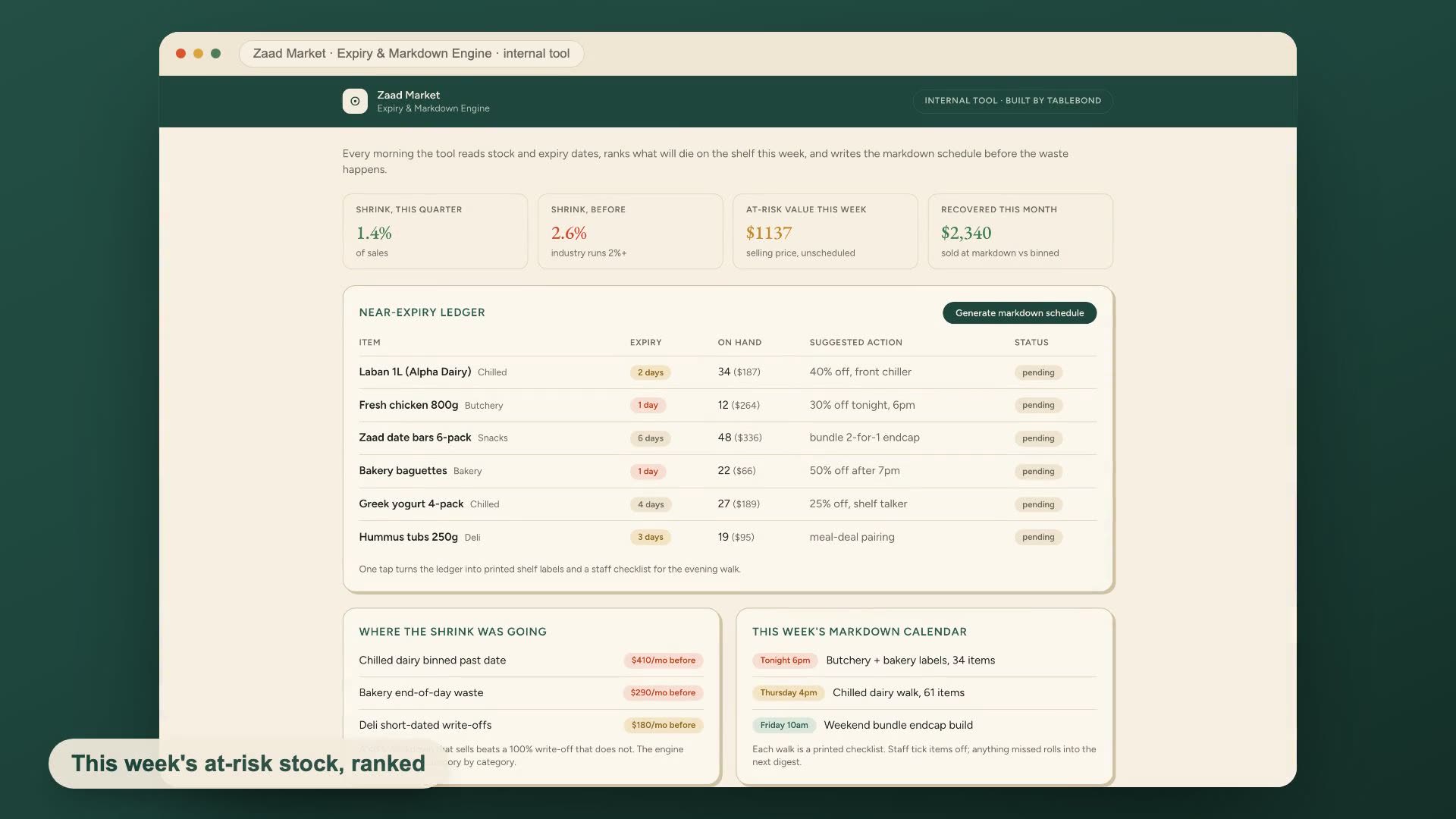Select the Bakery baguettes item

pyautogui.click(x=403, y=471)
